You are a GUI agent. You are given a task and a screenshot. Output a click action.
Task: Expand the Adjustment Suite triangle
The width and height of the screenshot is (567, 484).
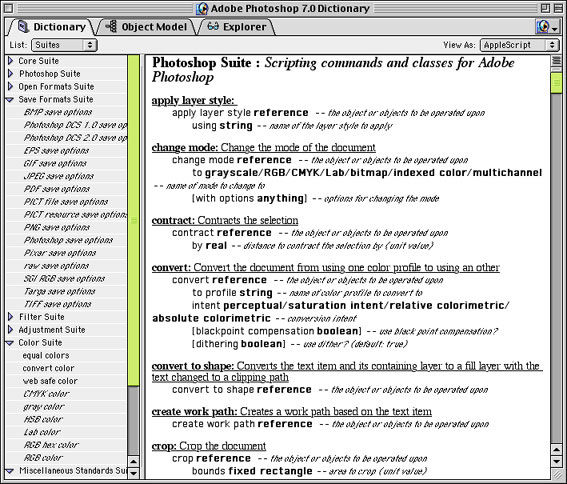(10, 330)
